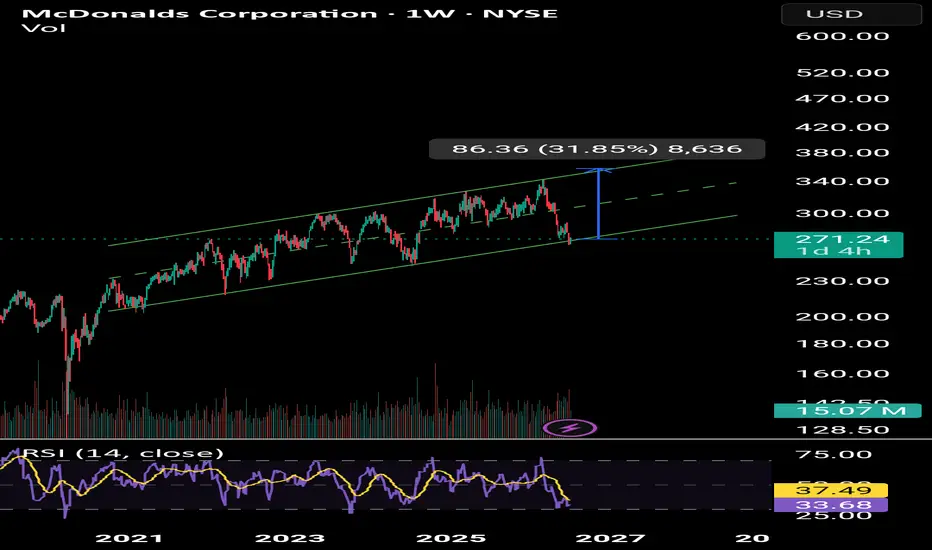The image size is (932, 550).
Task: Click the Vol indicator label
Action: (x=43, y=28)
